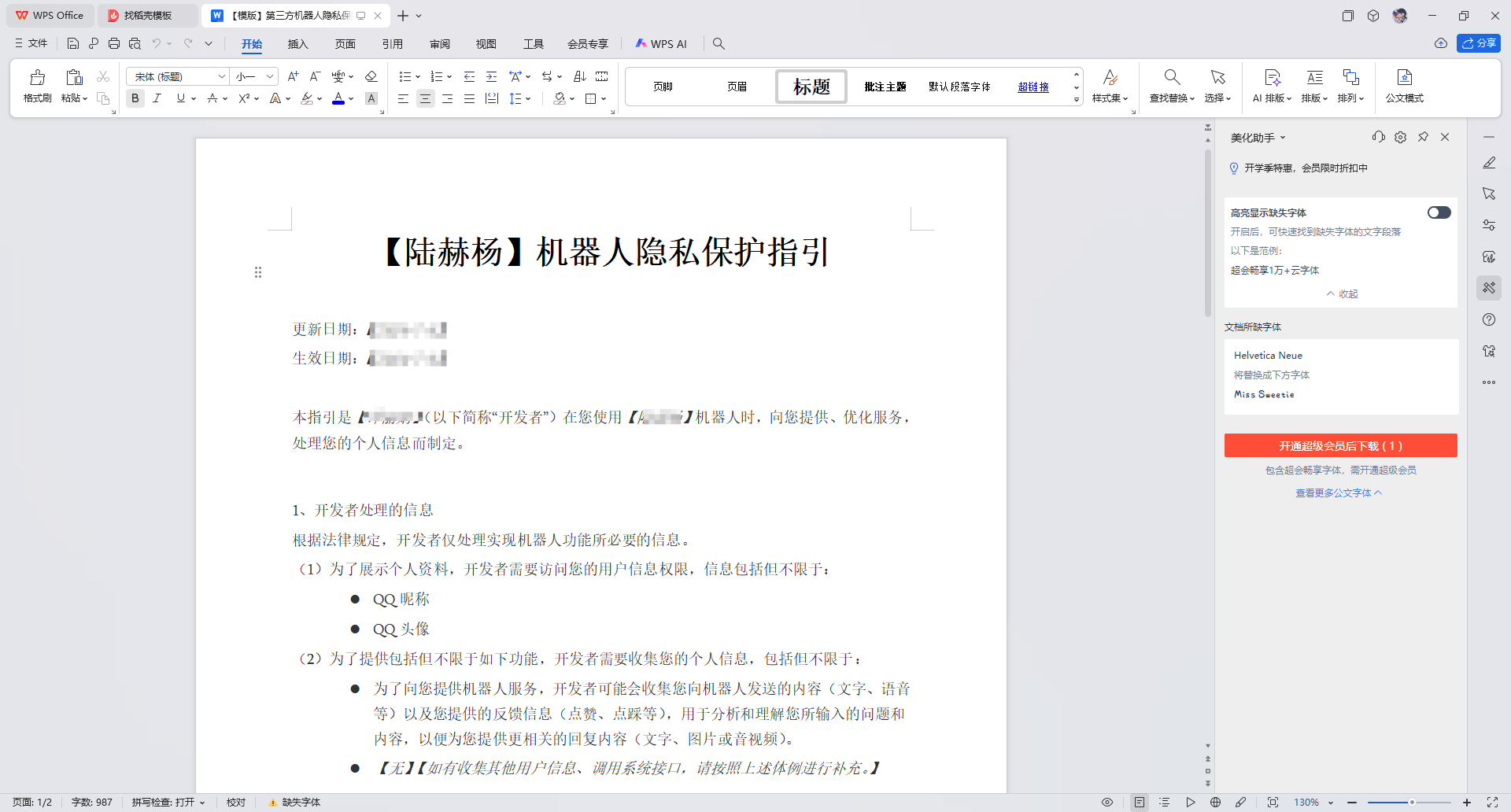Pin the 美化助手 side panel
This screenshot has height=812, width=1511.
pos(1423,137)
